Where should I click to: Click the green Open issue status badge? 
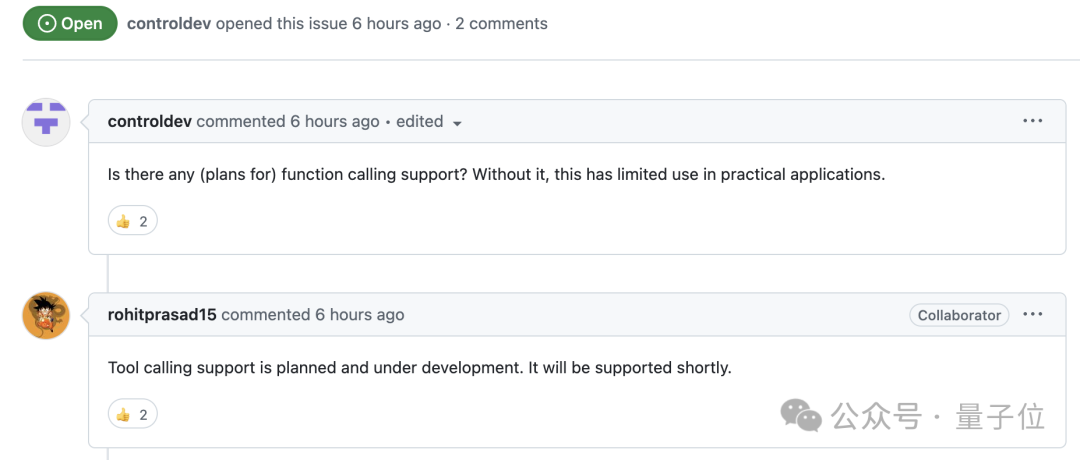[70, 23]
